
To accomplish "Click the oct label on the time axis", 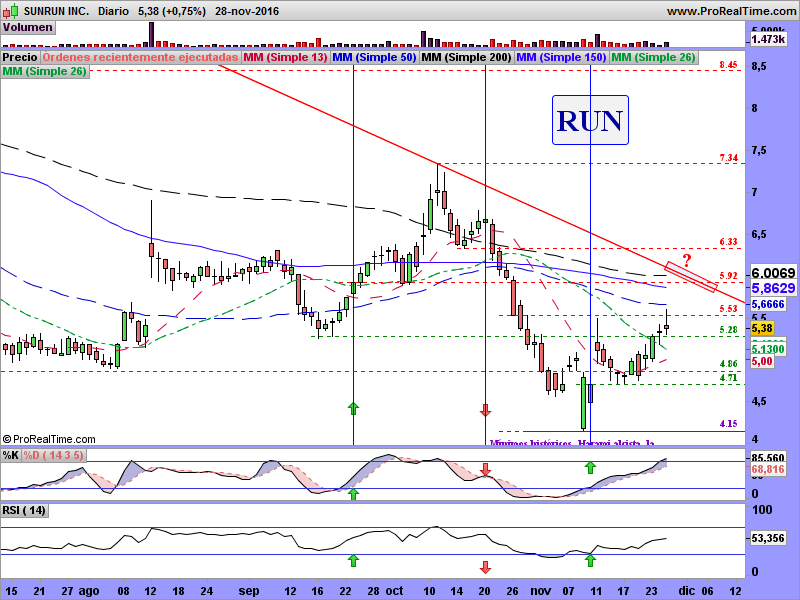I will [394, 591].
